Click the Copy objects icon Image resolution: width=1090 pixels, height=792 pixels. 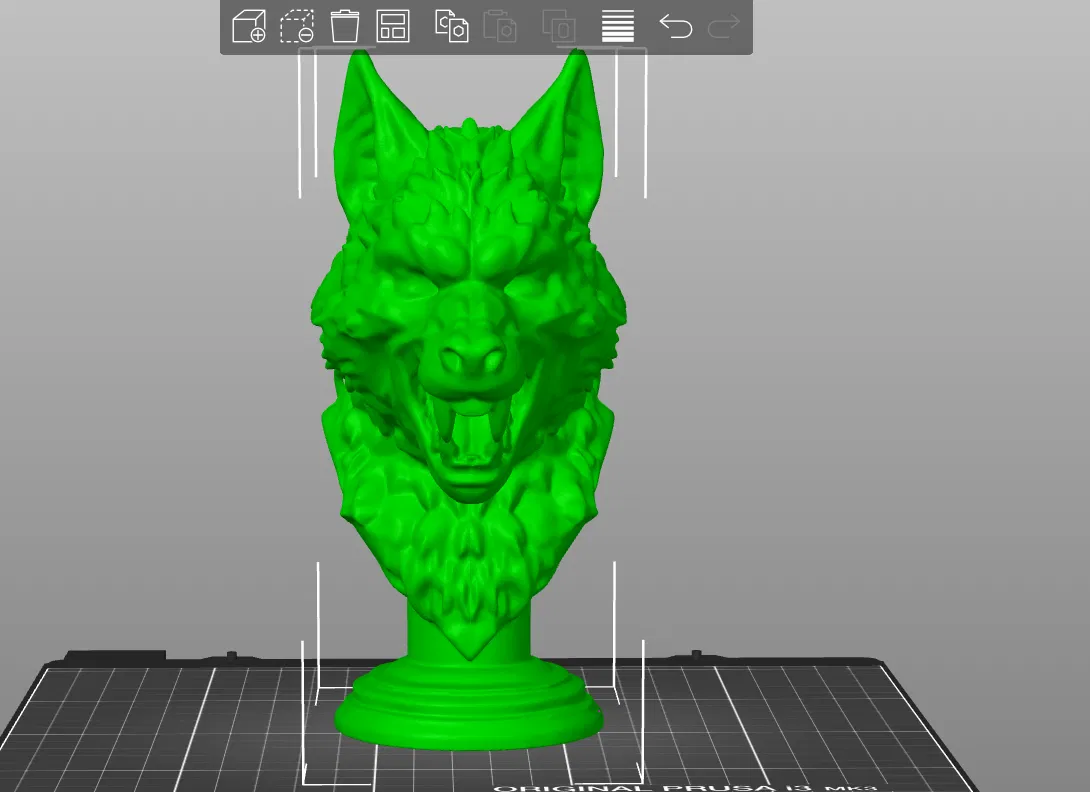coord(451,26)
